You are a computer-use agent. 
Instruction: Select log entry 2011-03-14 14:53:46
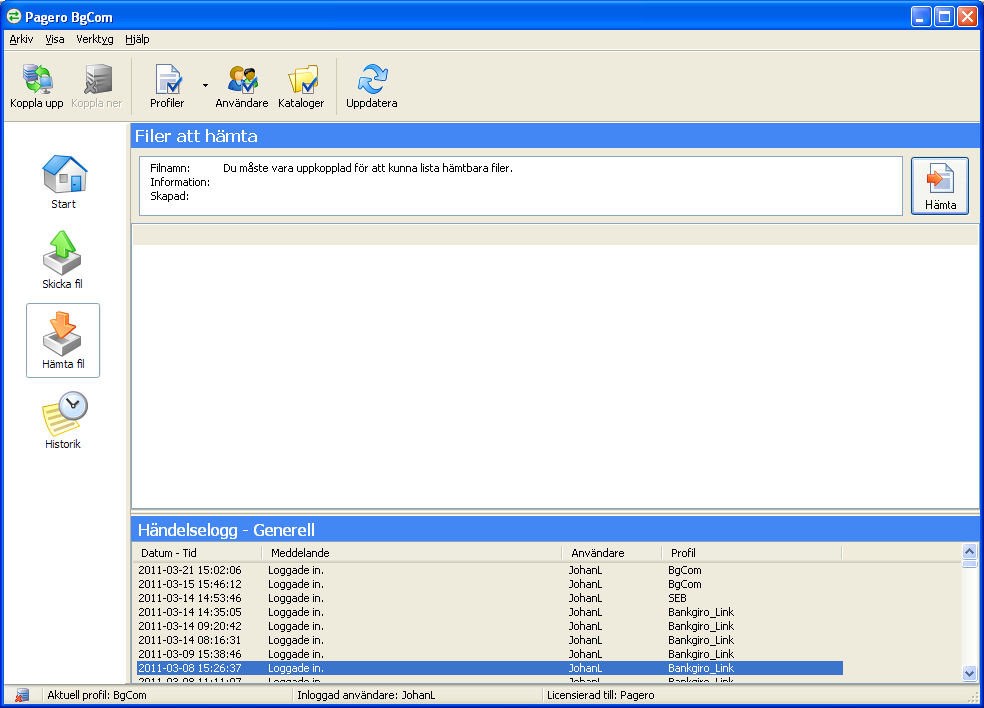[489, 598]
